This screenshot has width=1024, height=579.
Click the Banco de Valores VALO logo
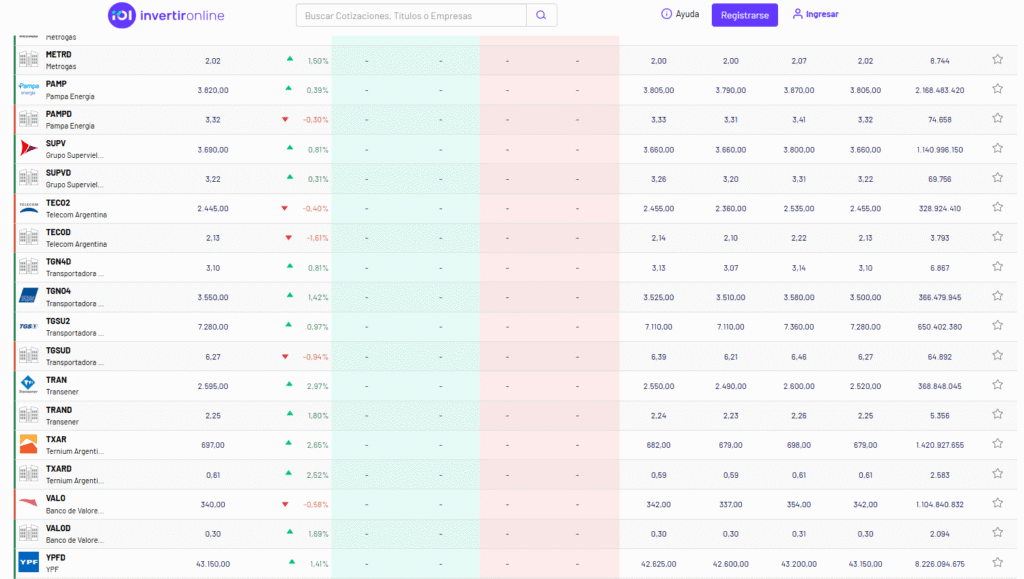point(28,503)
